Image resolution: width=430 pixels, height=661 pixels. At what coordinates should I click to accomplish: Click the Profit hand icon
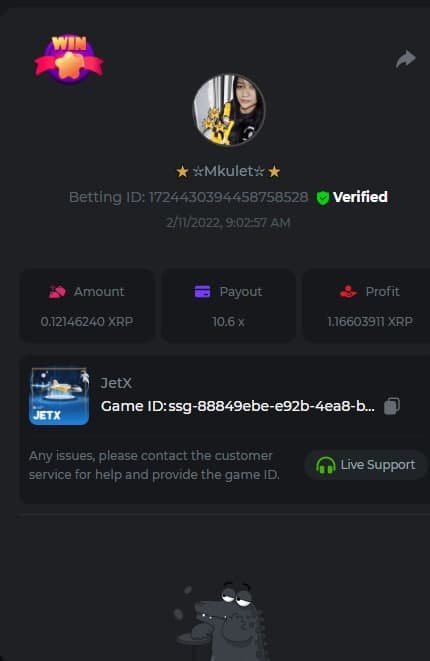(348, 291)
